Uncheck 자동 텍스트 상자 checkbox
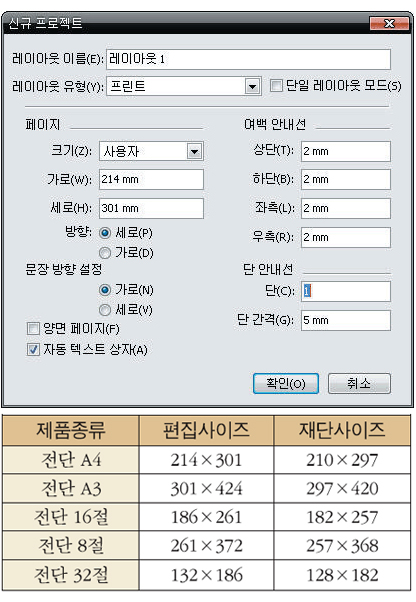The height and width of the screenshot is (602, 416). point(33,349)
